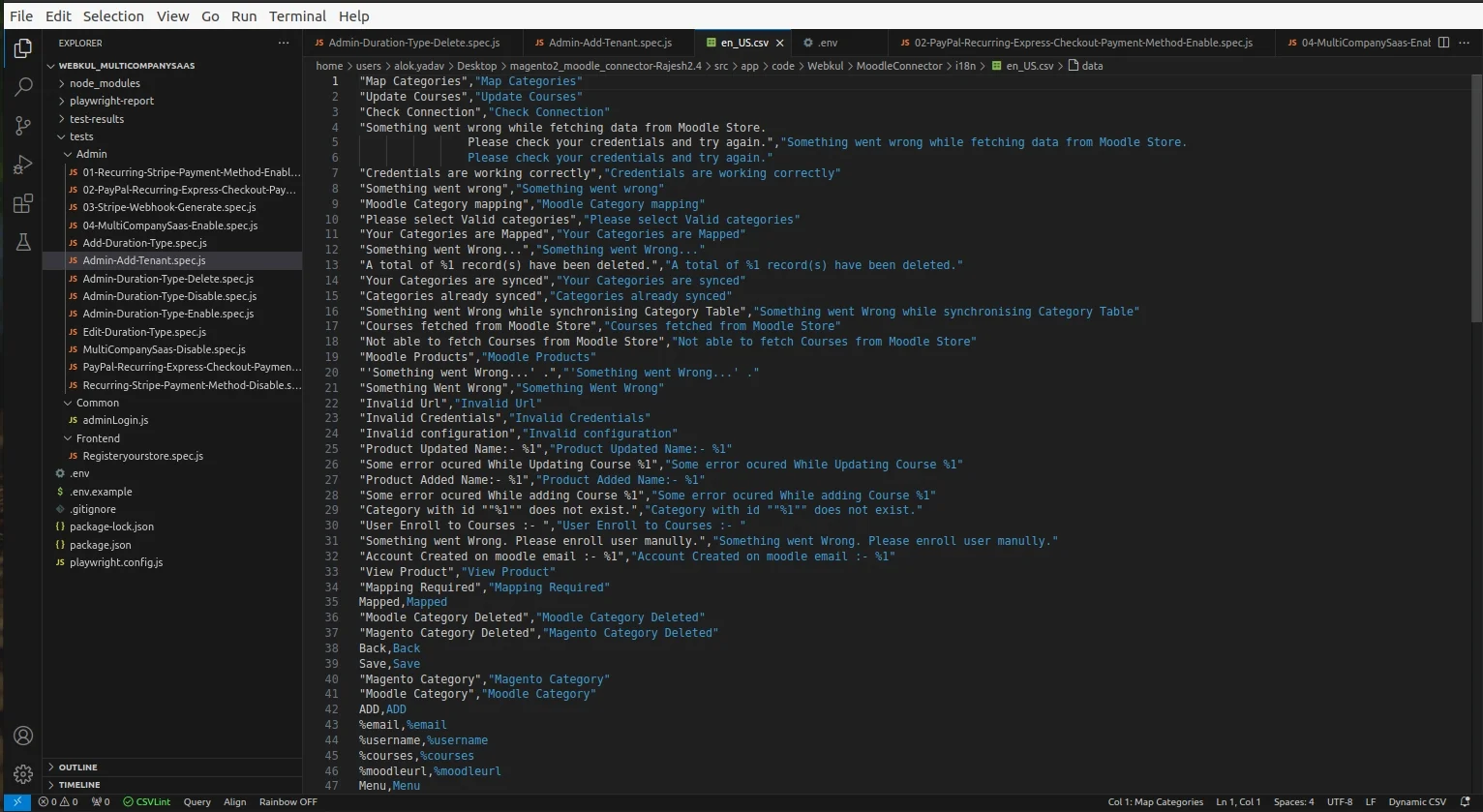This screenshot has width=1483, height=812.
Task: Click the split editor layout icon
Action: (x=1443, y=43)
